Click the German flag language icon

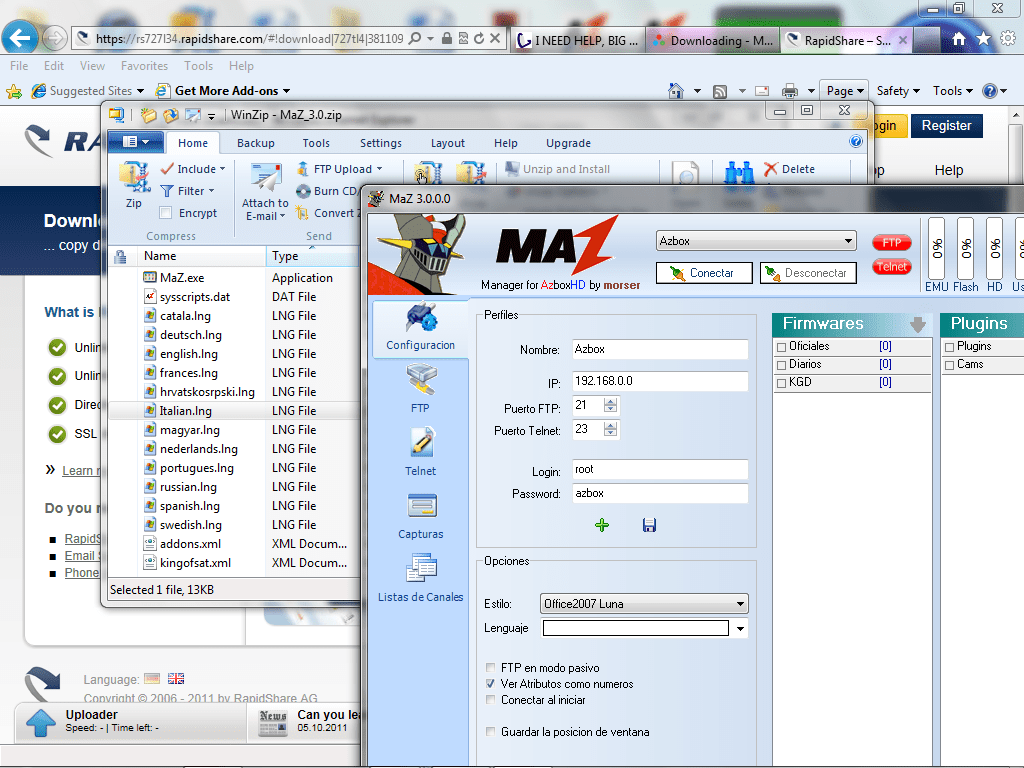tap(152, 679)
